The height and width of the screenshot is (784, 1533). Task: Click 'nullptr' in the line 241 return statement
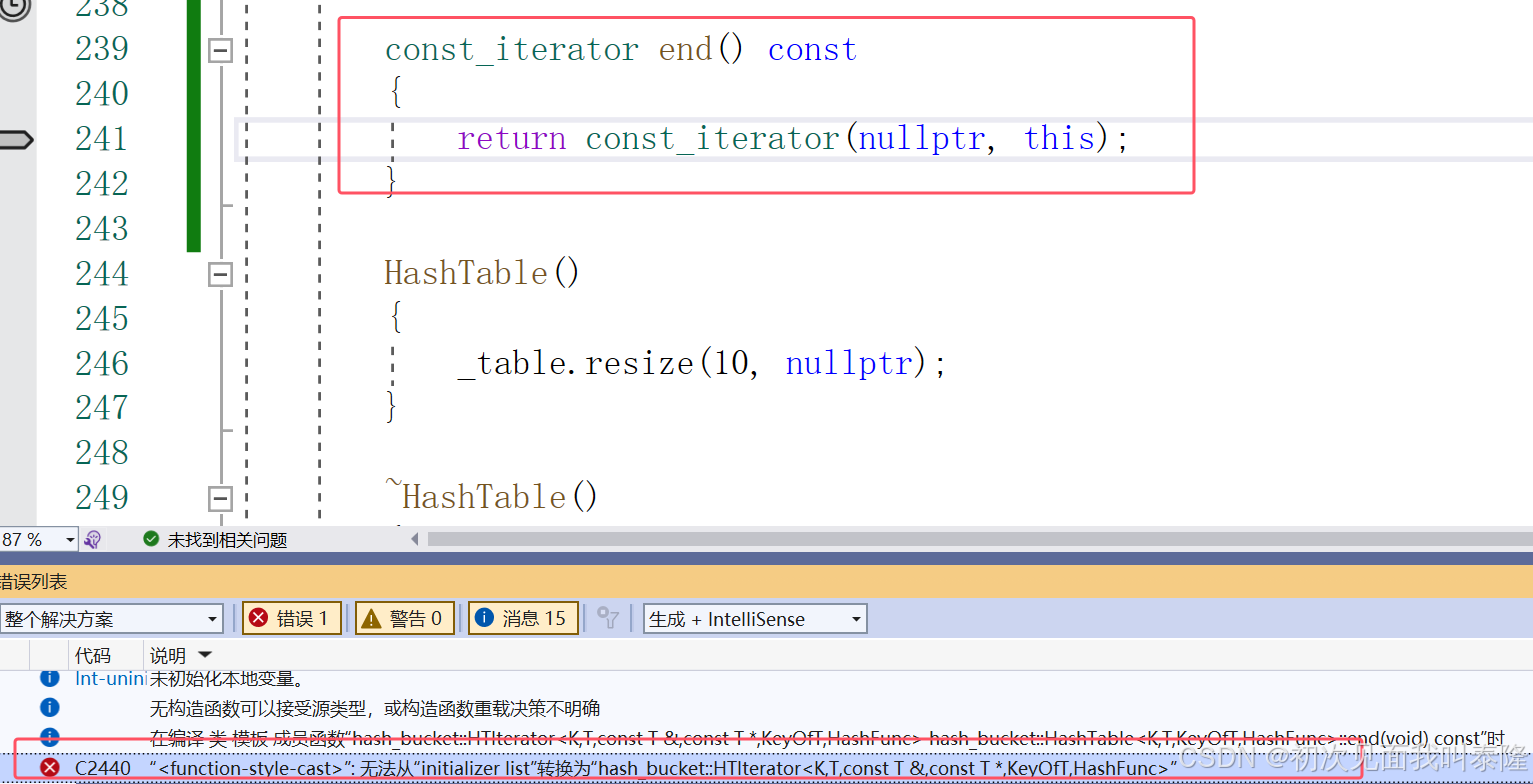point(921,139)
